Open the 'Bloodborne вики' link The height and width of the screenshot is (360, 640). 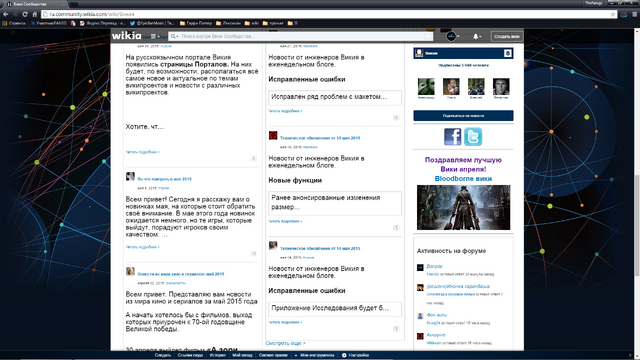[x=463, y=179]
